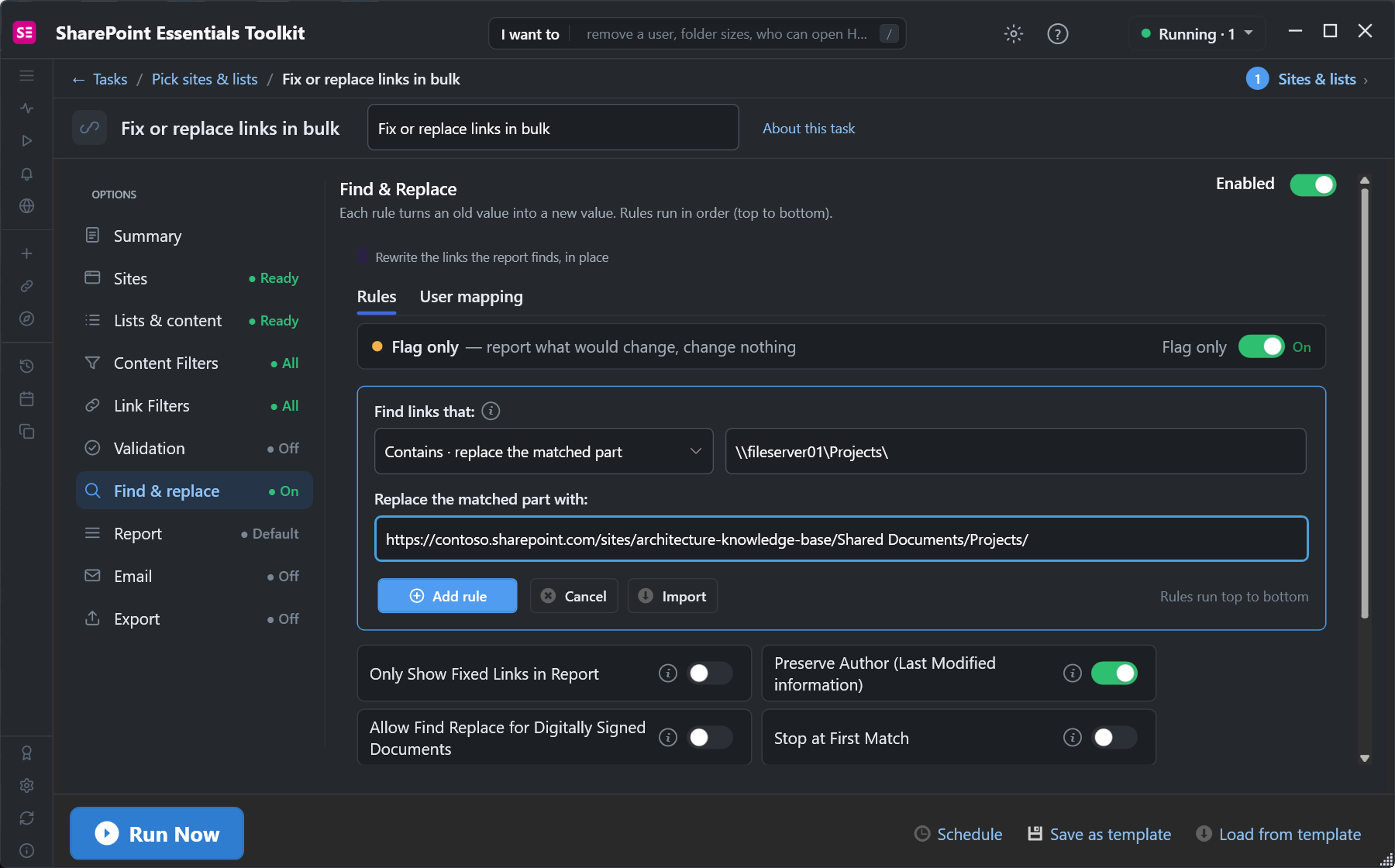The image size is (1395, 868).
Task: Focus the I want to search box
Action: (697, 33)
